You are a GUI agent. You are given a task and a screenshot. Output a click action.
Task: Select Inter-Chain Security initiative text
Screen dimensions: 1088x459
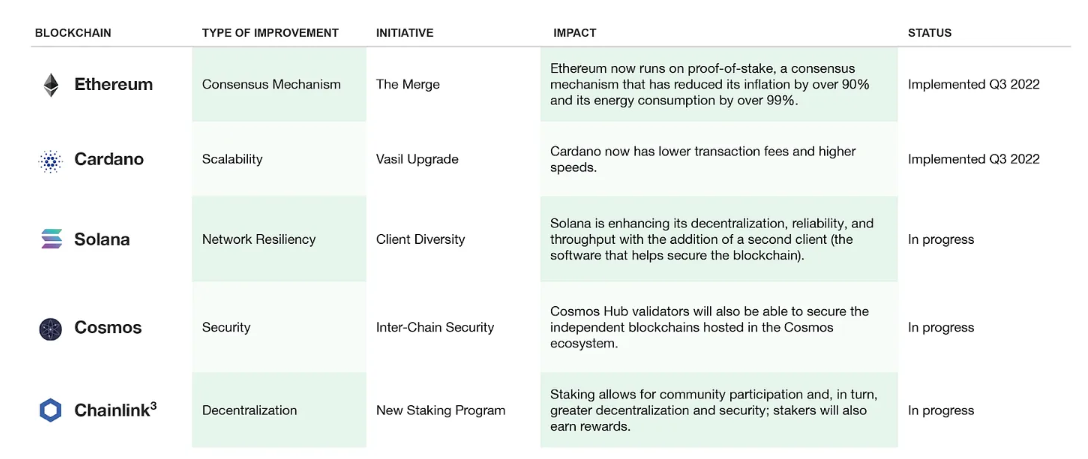tap(435, 328)
